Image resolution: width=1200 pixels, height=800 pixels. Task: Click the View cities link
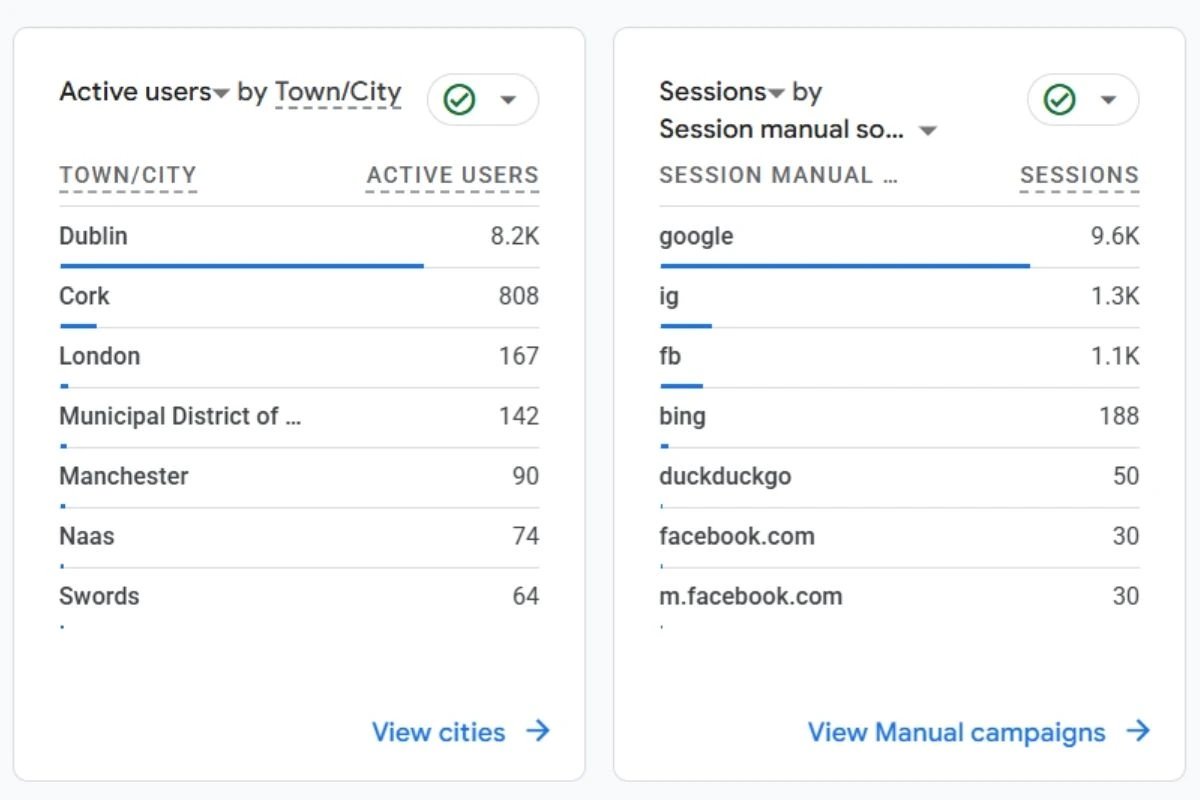point(438,732)
